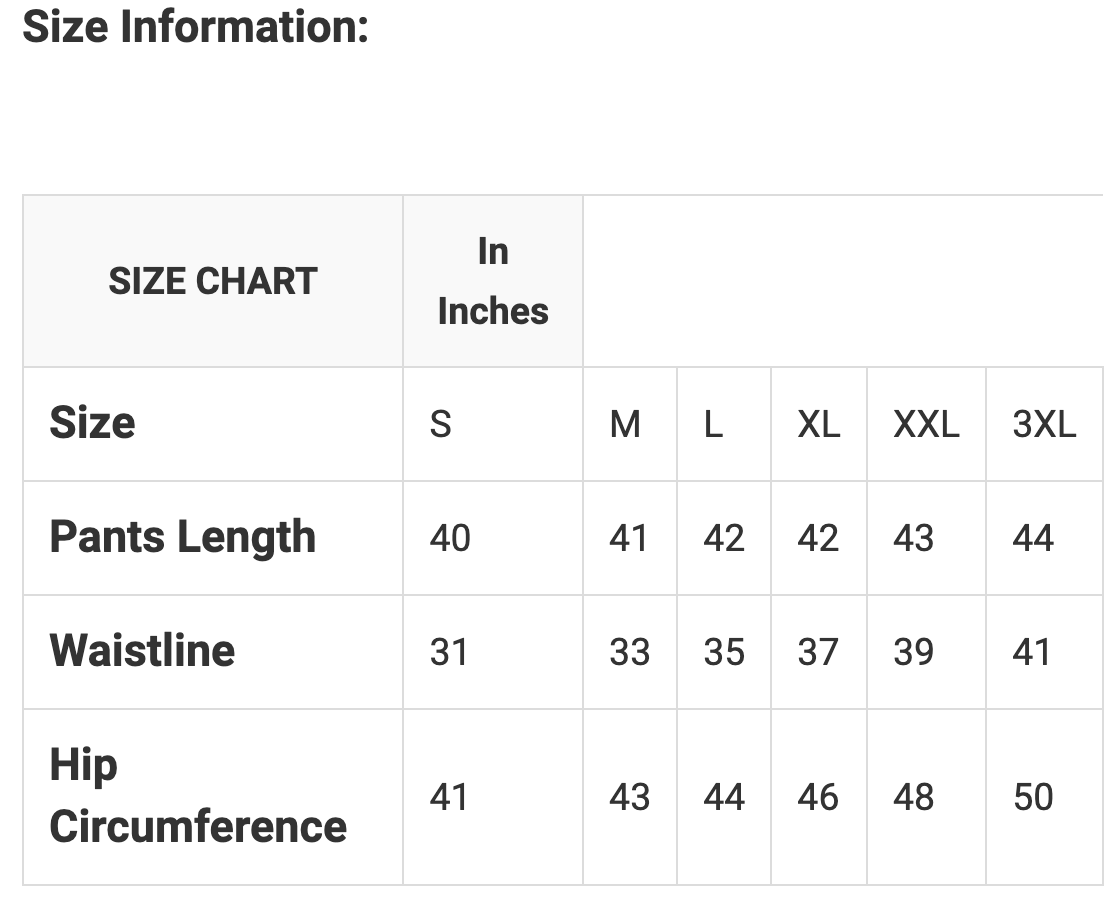Image resolution: width=1116 pixels, height=906 pixels.
Task: Click the XXL size column cell
Action: (x=926, y=425)
